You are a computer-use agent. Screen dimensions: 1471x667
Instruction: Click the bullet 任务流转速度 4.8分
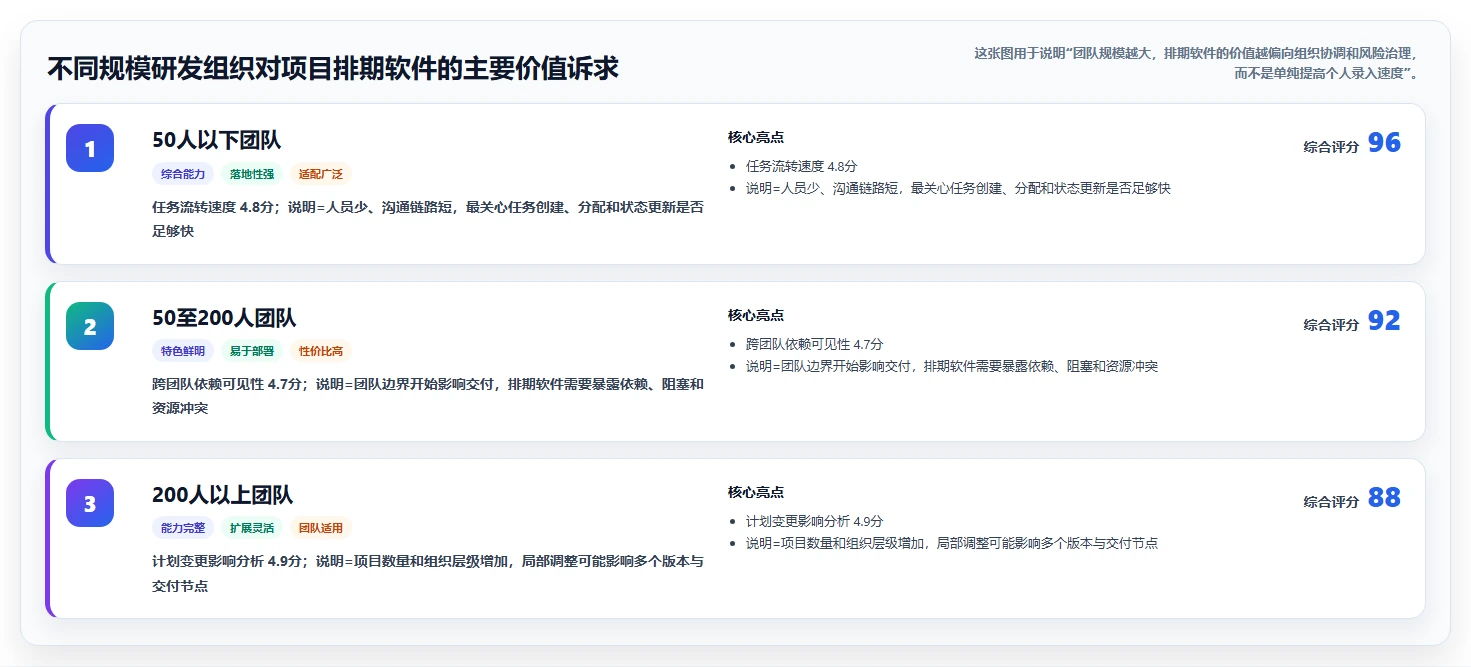click(x=801, y=166)
